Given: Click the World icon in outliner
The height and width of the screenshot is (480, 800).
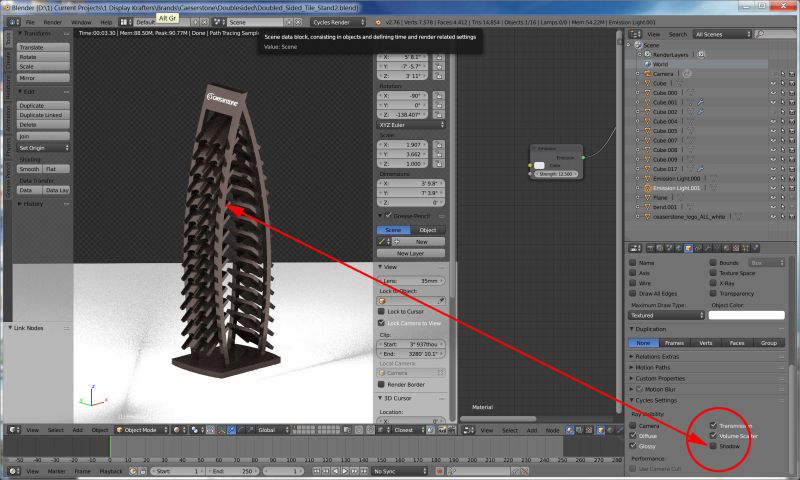Looking at the screenshot, I should pyautogui.click(x=647, y=64).
